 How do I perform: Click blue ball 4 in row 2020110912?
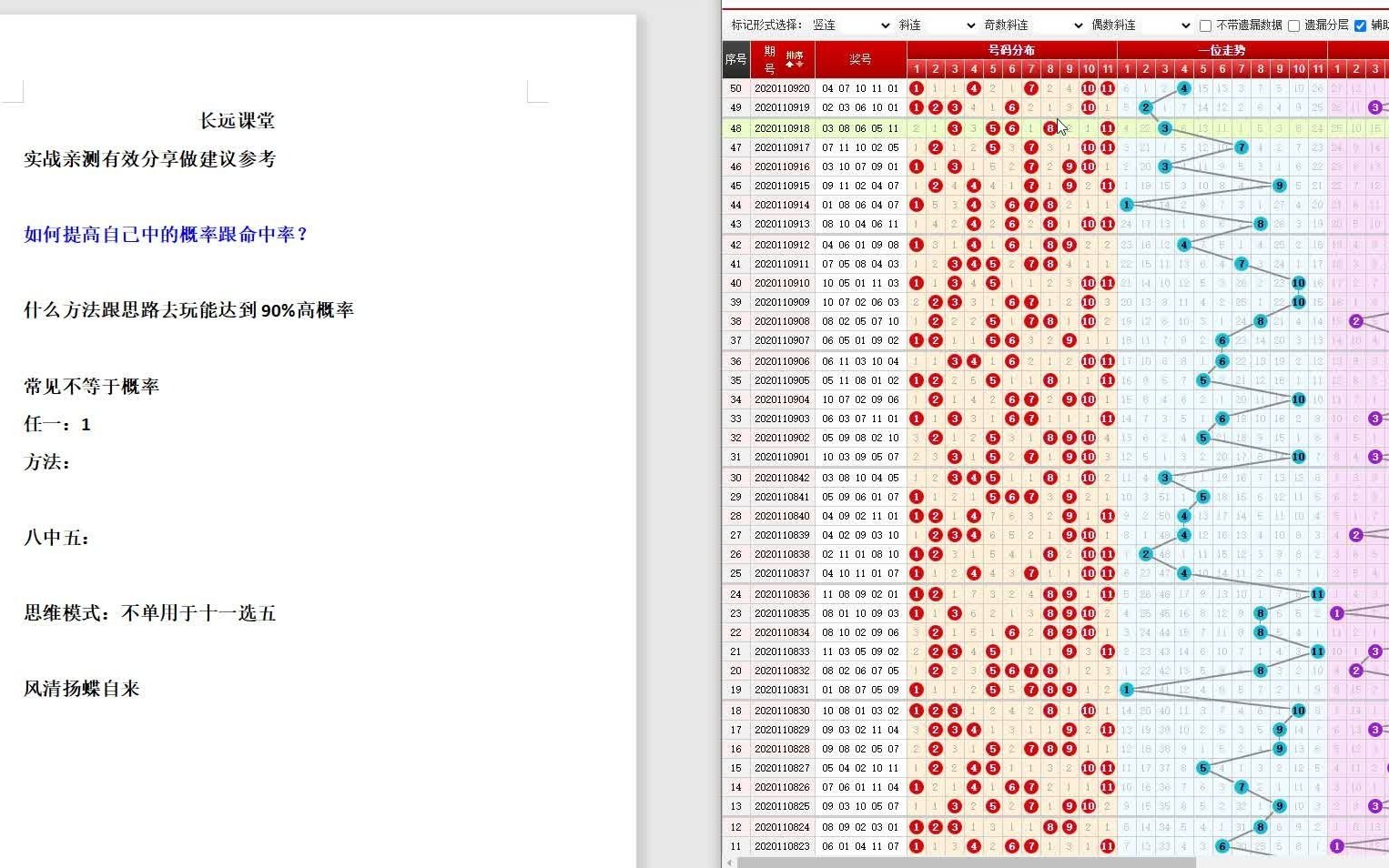click(x=1183, y=245)
